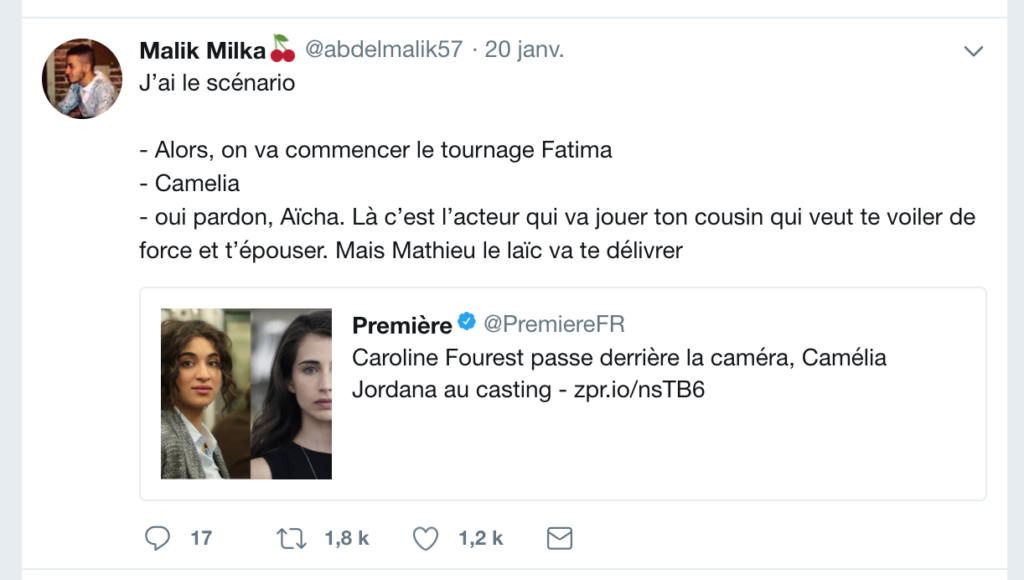This screenshot has width=1024, height=580.
Task: Click the envelope direct message icon
Action: (560, 539)
